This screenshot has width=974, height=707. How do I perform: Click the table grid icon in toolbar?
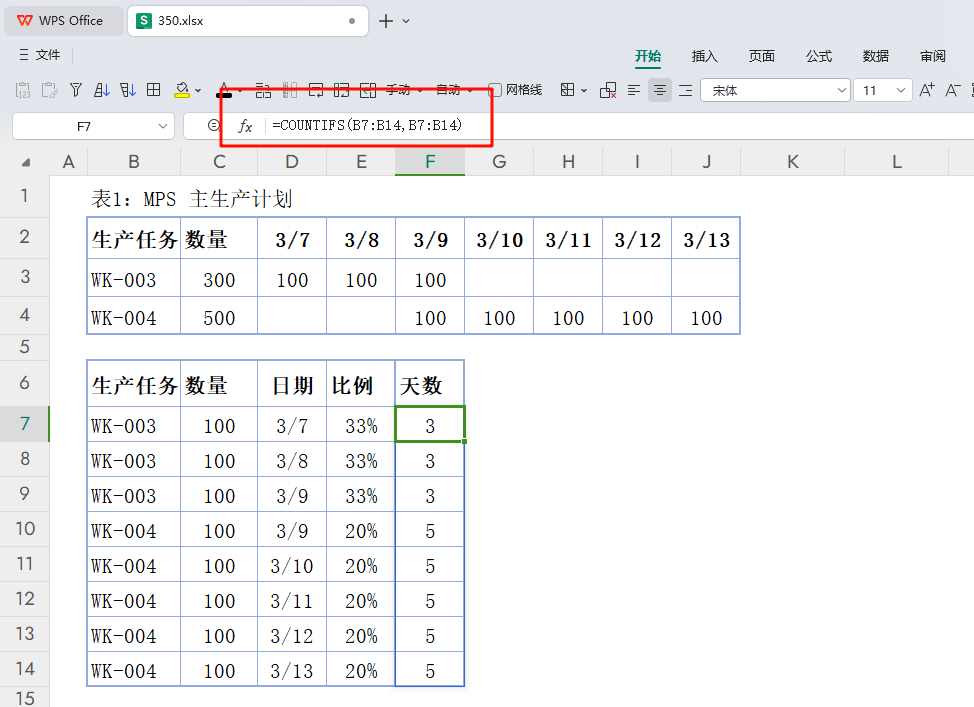[x=153, y=90]
